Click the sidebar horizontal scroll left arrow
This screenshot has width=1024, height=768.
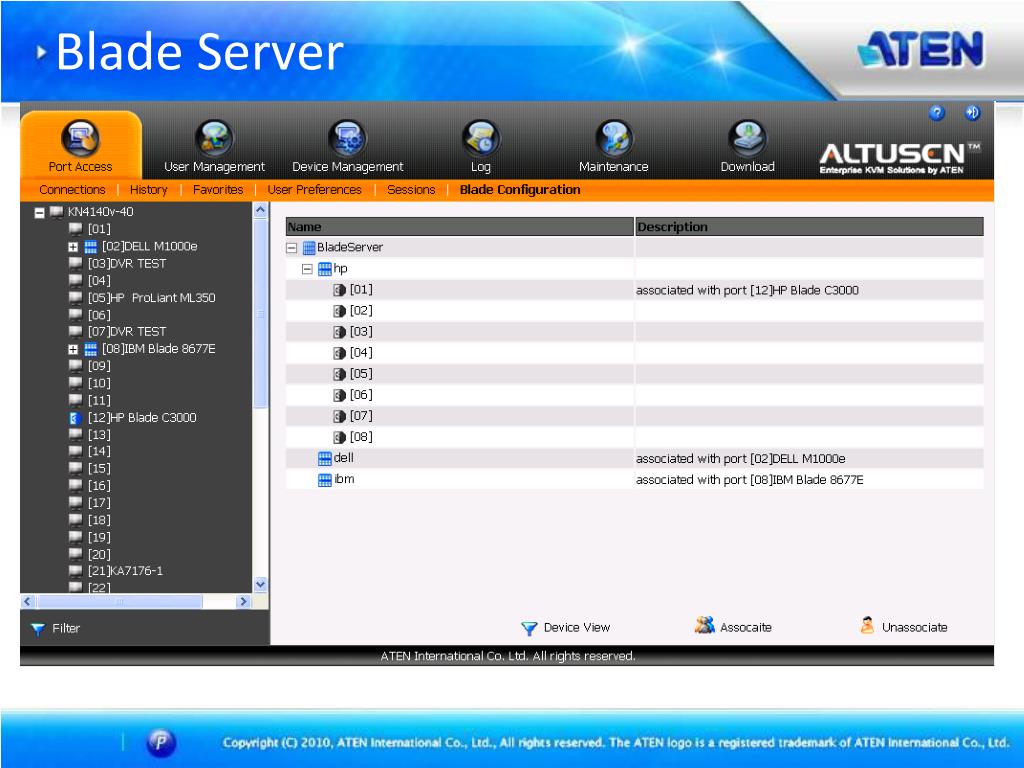(x=27, y=601)
